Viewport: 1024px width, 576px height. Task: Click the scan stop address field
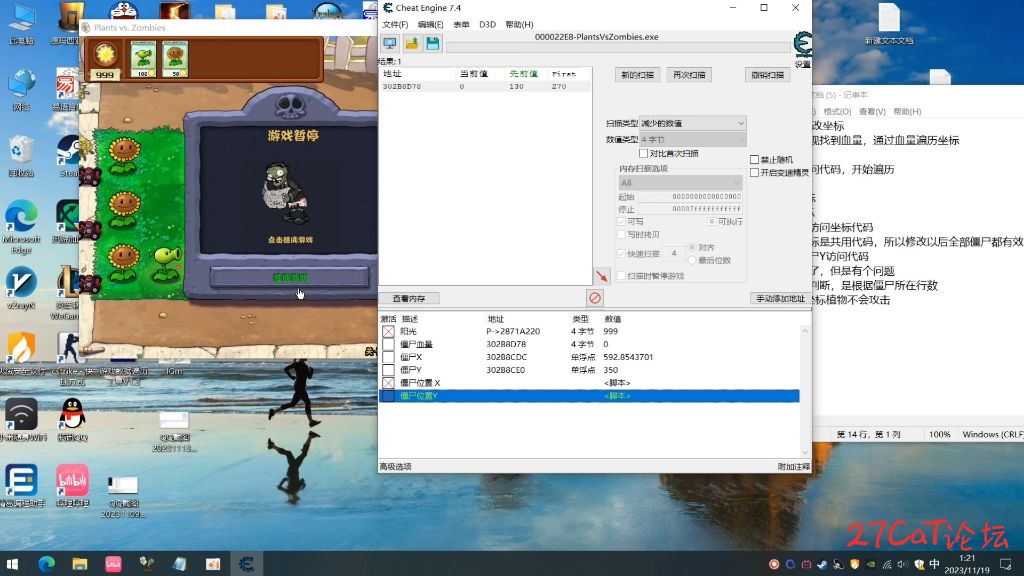click(690, 209)
